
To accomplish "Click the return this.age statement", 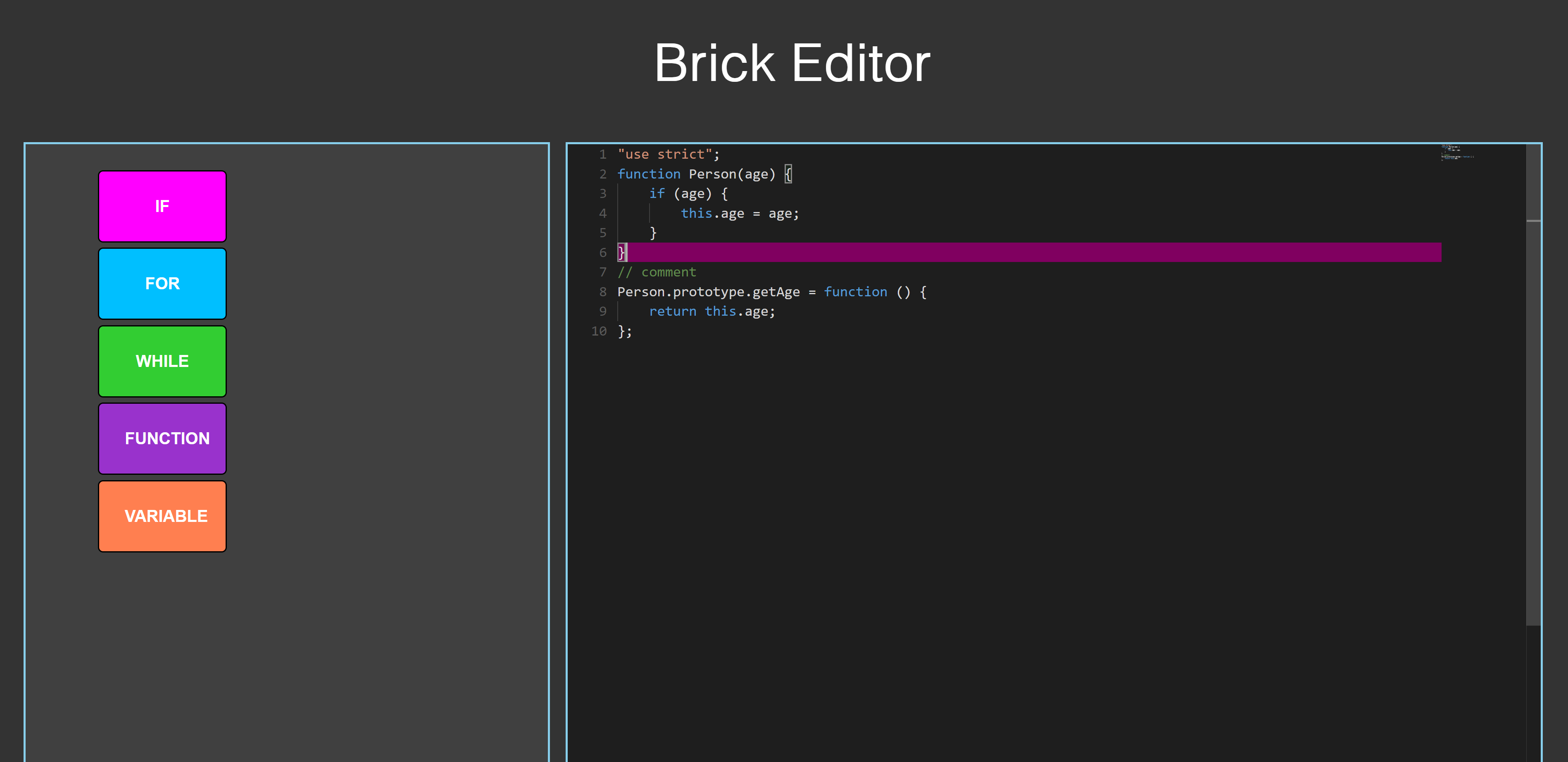I will (x=712, y=311).
